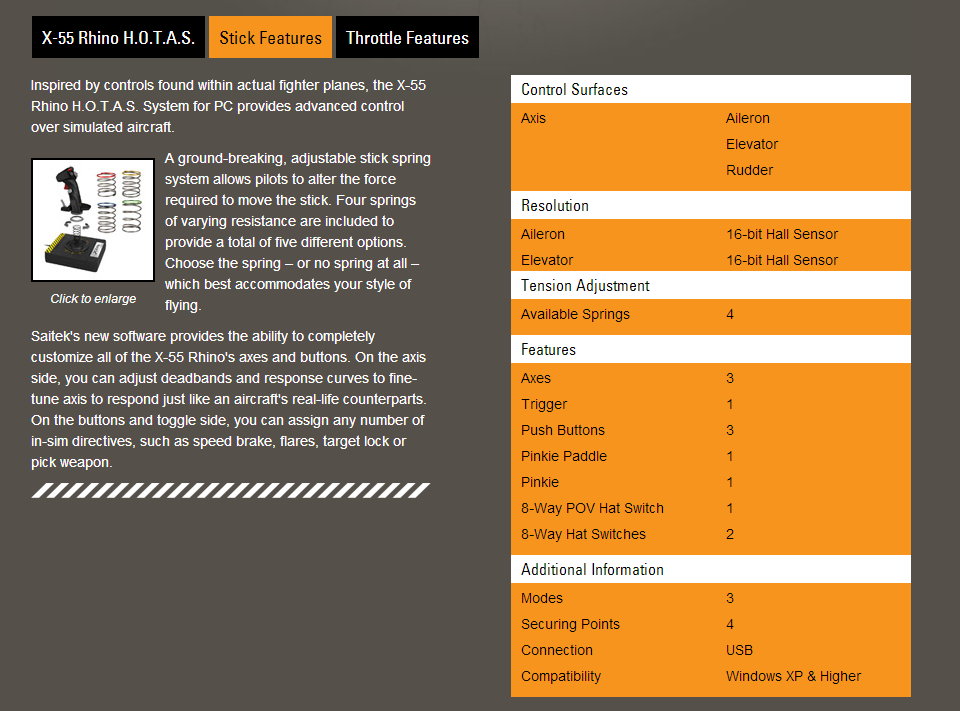
Task: Click the Push Buttons label
Action: [x=563, y=430]
